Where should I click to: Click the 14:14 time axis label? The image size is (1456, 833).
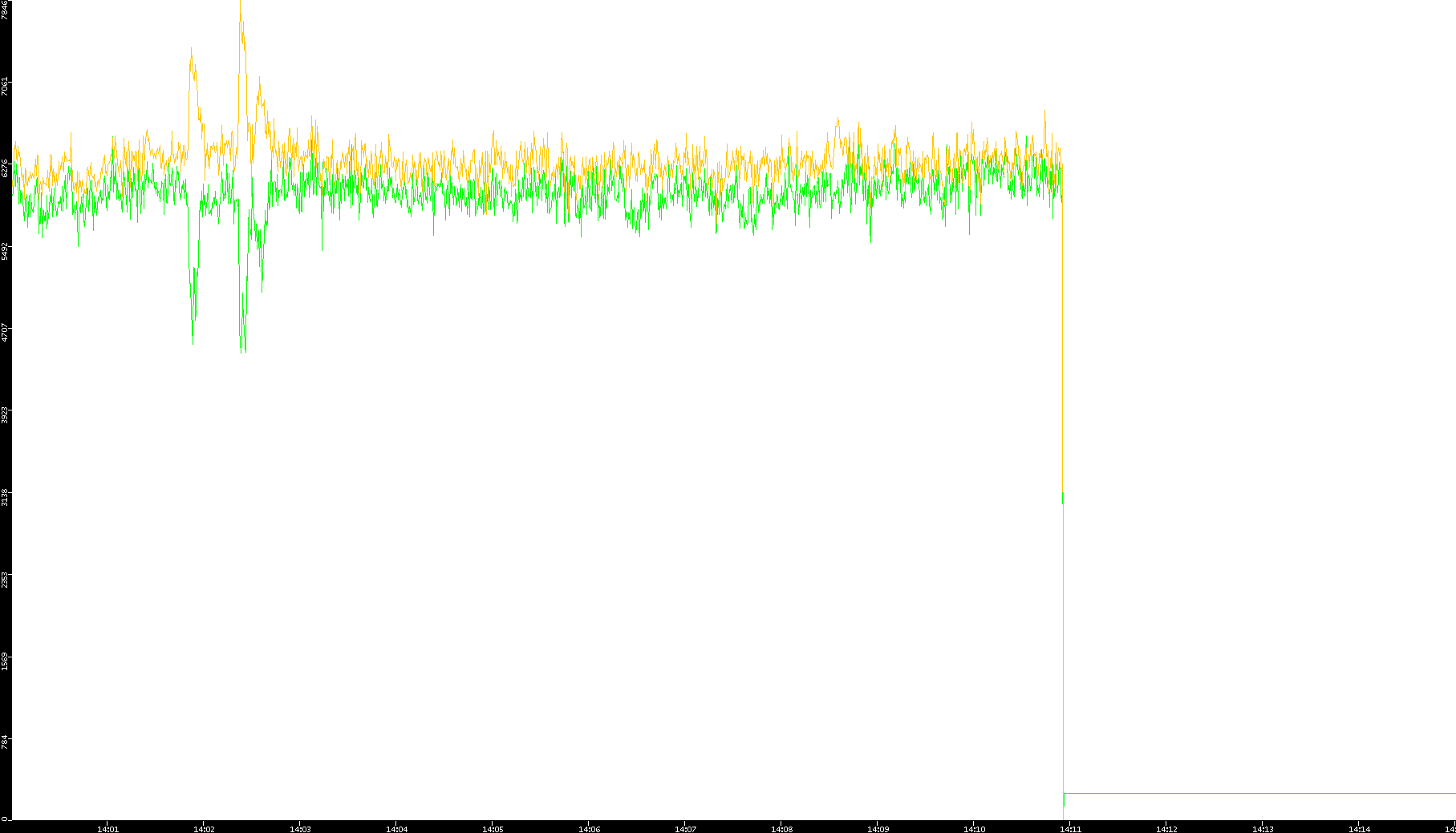(x=1359, y=829)
